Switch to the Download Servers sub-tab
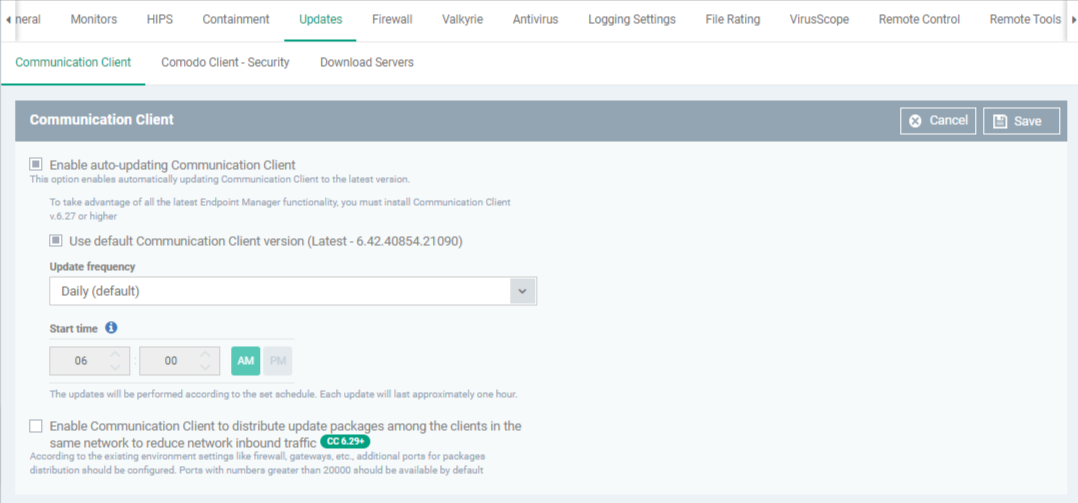Image resolution: width=1078 pixels, height=503 pixels. coord(366,63)
